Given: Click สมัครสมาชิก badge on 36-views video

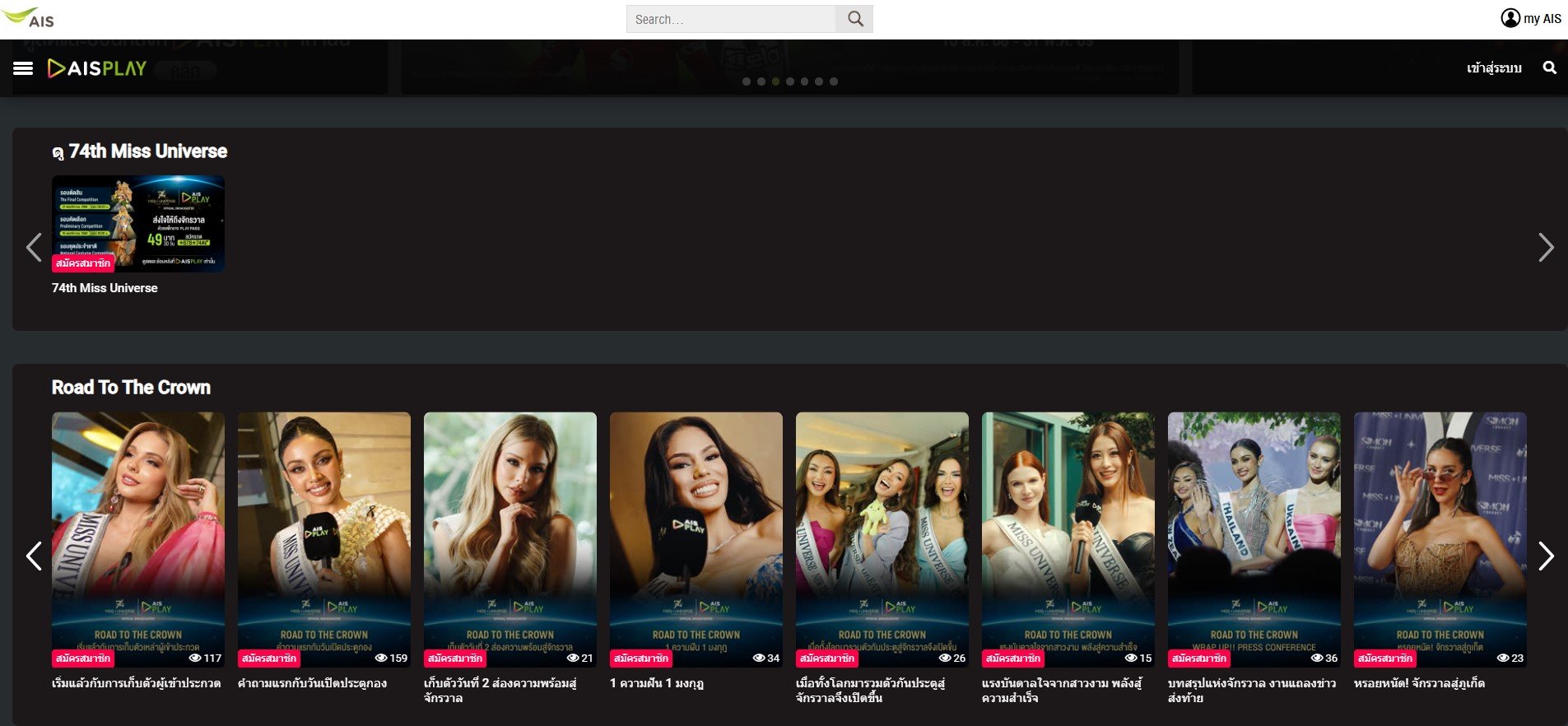Looking at the screenshot, I should click(1199, 659).
